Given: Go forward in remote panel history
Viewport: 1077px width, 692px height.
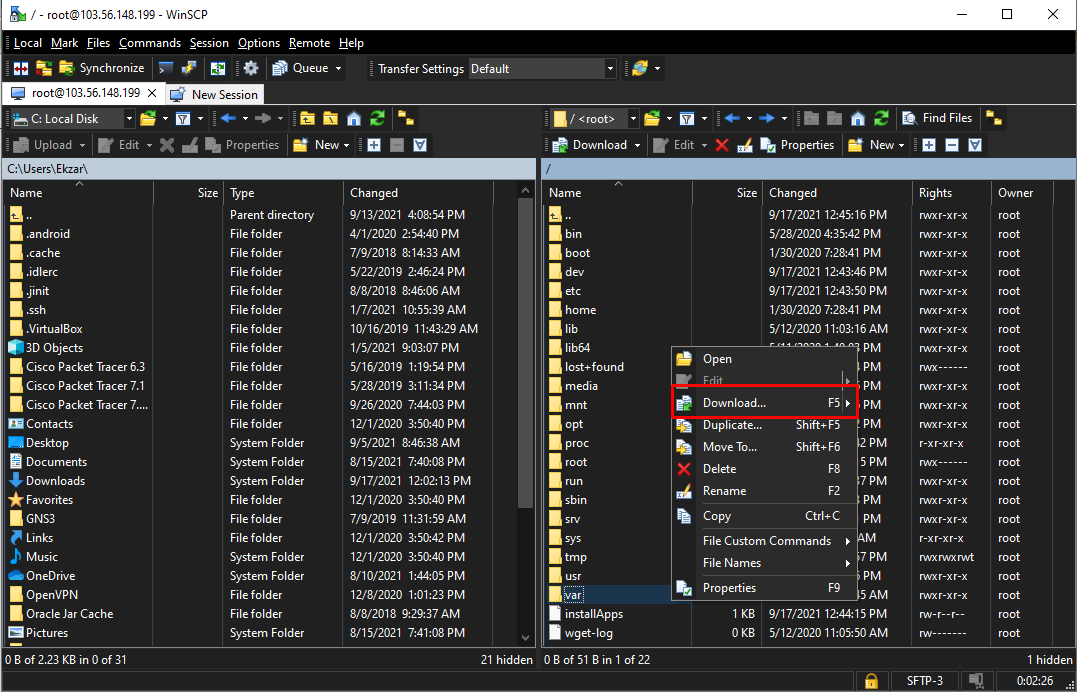Looking at the screenshot, I should click(767, 119).
